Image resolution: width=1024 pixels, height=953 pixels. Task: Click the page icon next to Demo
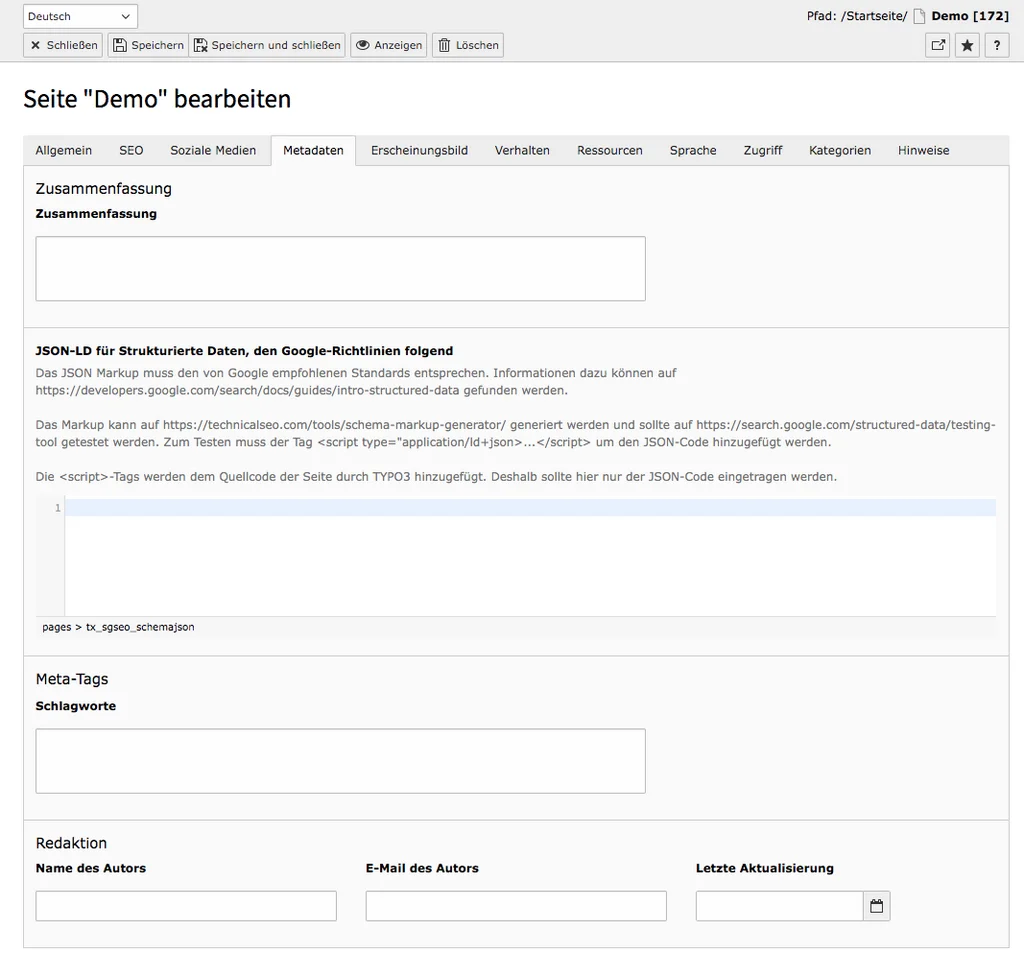919,15
